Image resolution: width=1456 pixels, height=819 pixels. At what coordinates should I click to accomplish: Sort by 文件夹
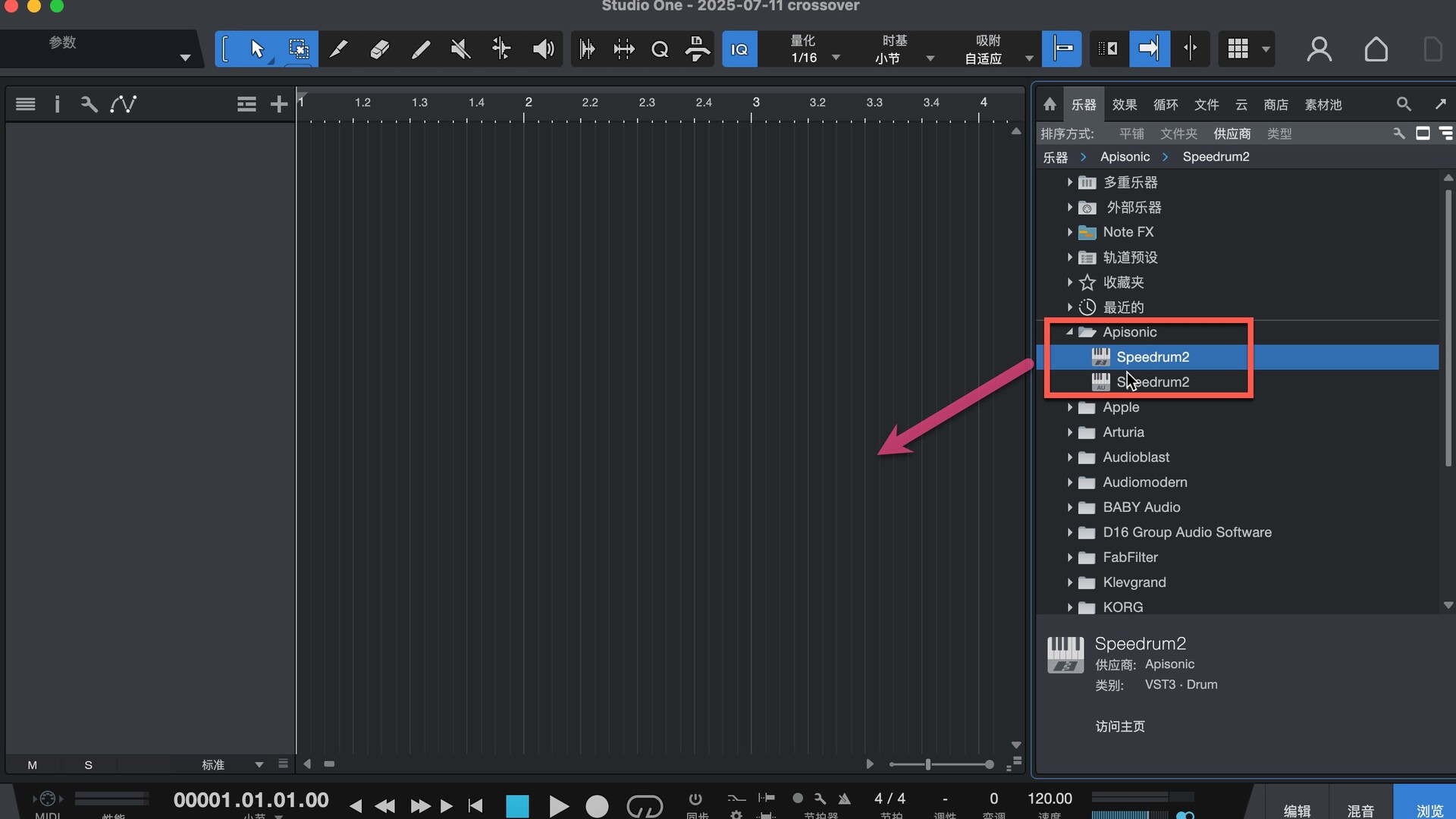1178,133
